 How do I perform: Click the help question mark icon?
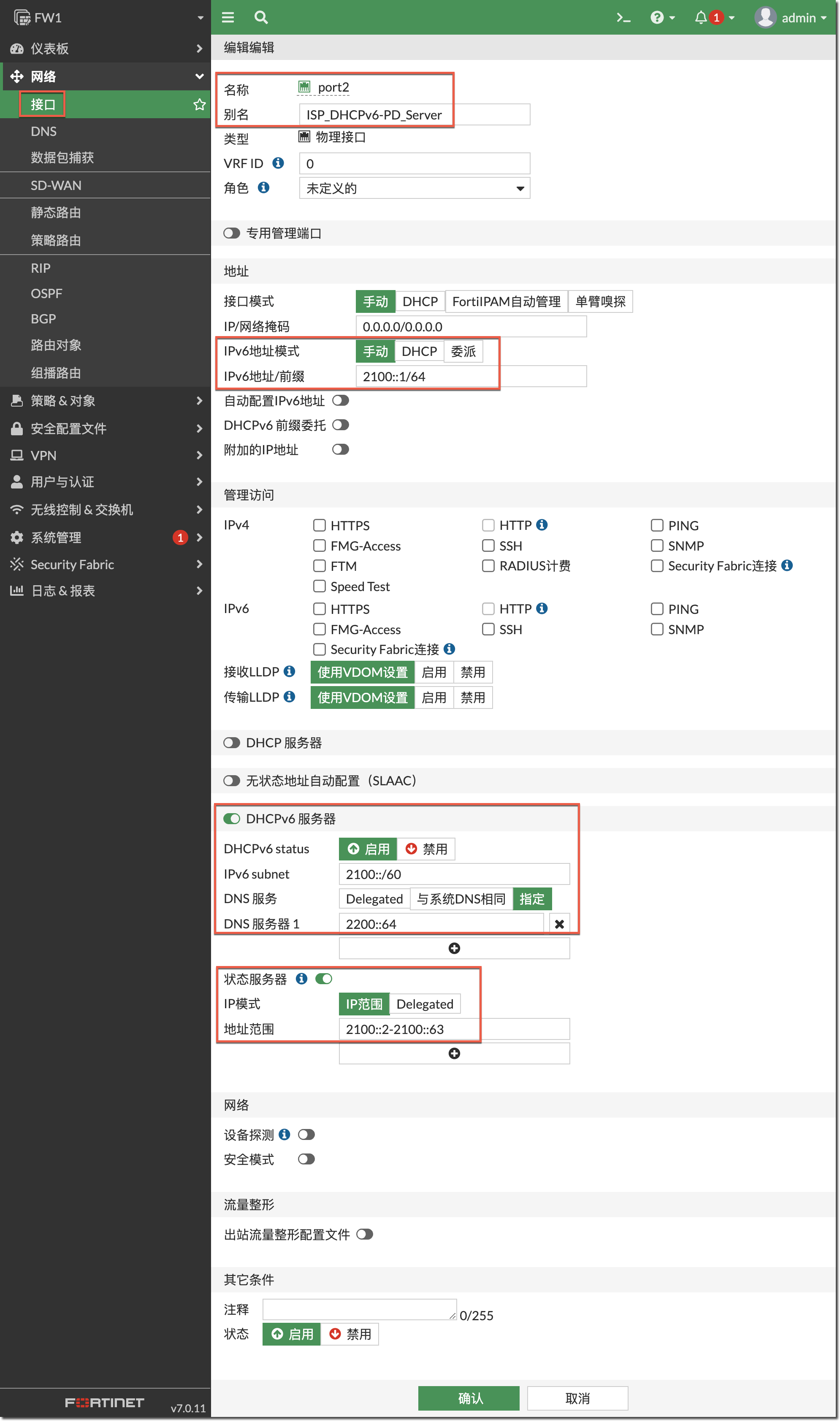[x=657, y=18]
